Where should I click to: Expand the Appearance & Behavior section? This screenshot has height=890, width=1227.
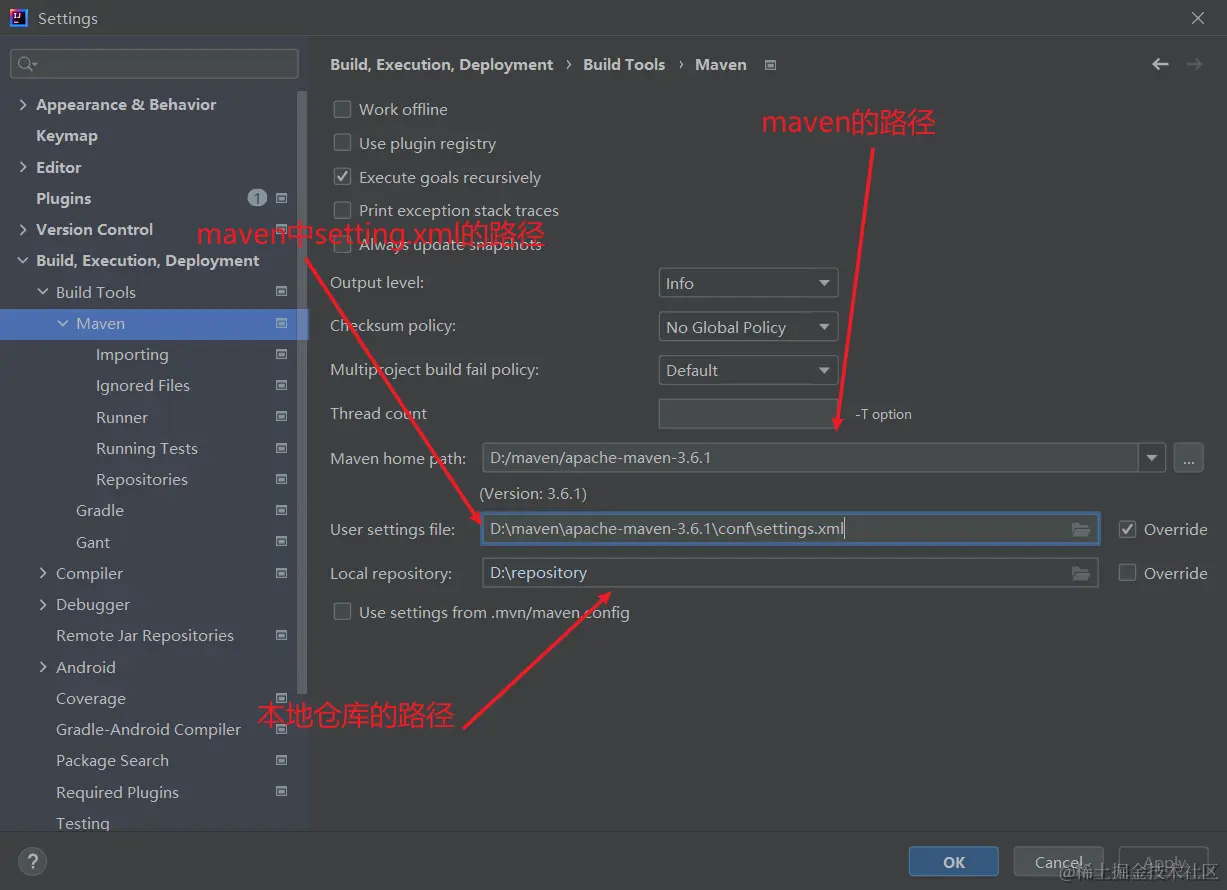click(x=22, y=104)
